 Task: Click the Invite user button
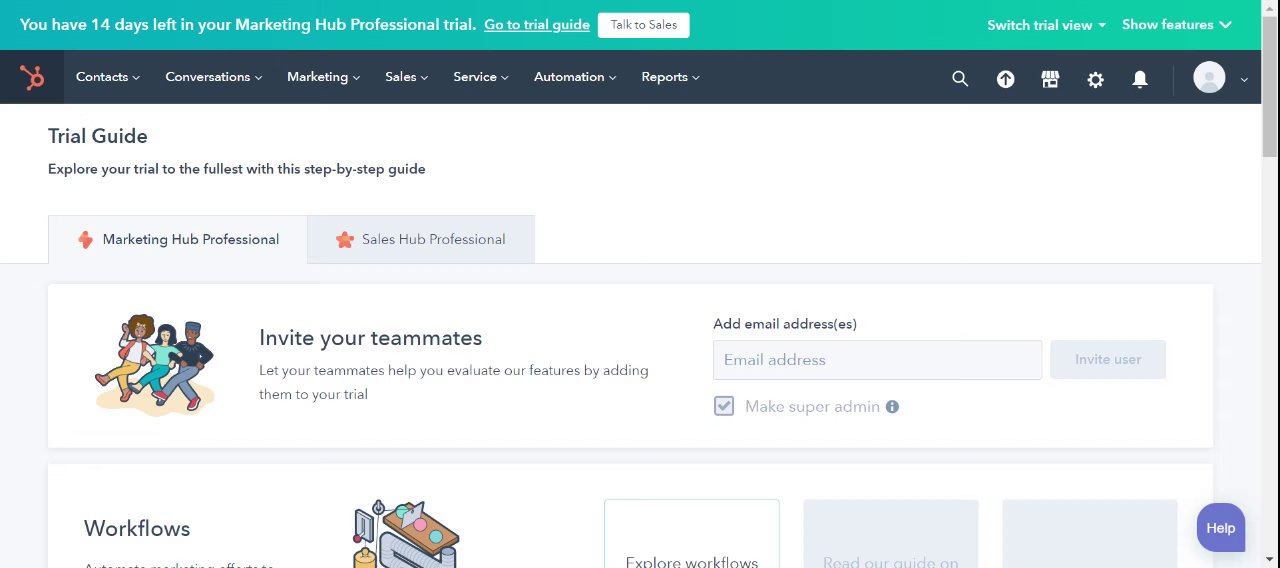pyautogui.click(x=1108, y=360)
